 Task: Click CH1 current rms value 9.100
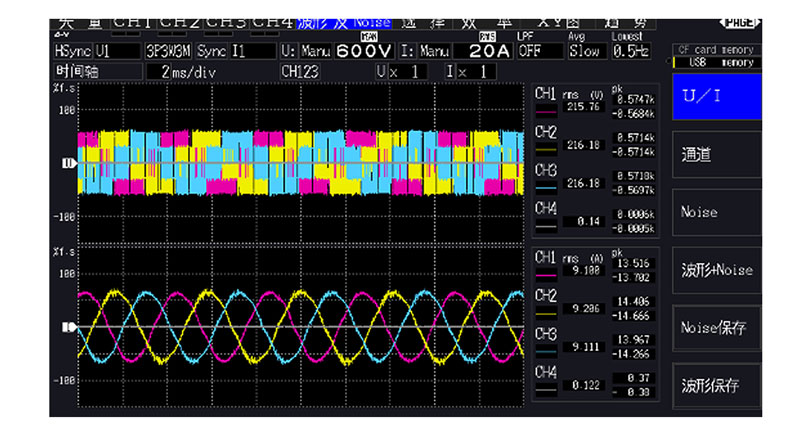[584, 270]
